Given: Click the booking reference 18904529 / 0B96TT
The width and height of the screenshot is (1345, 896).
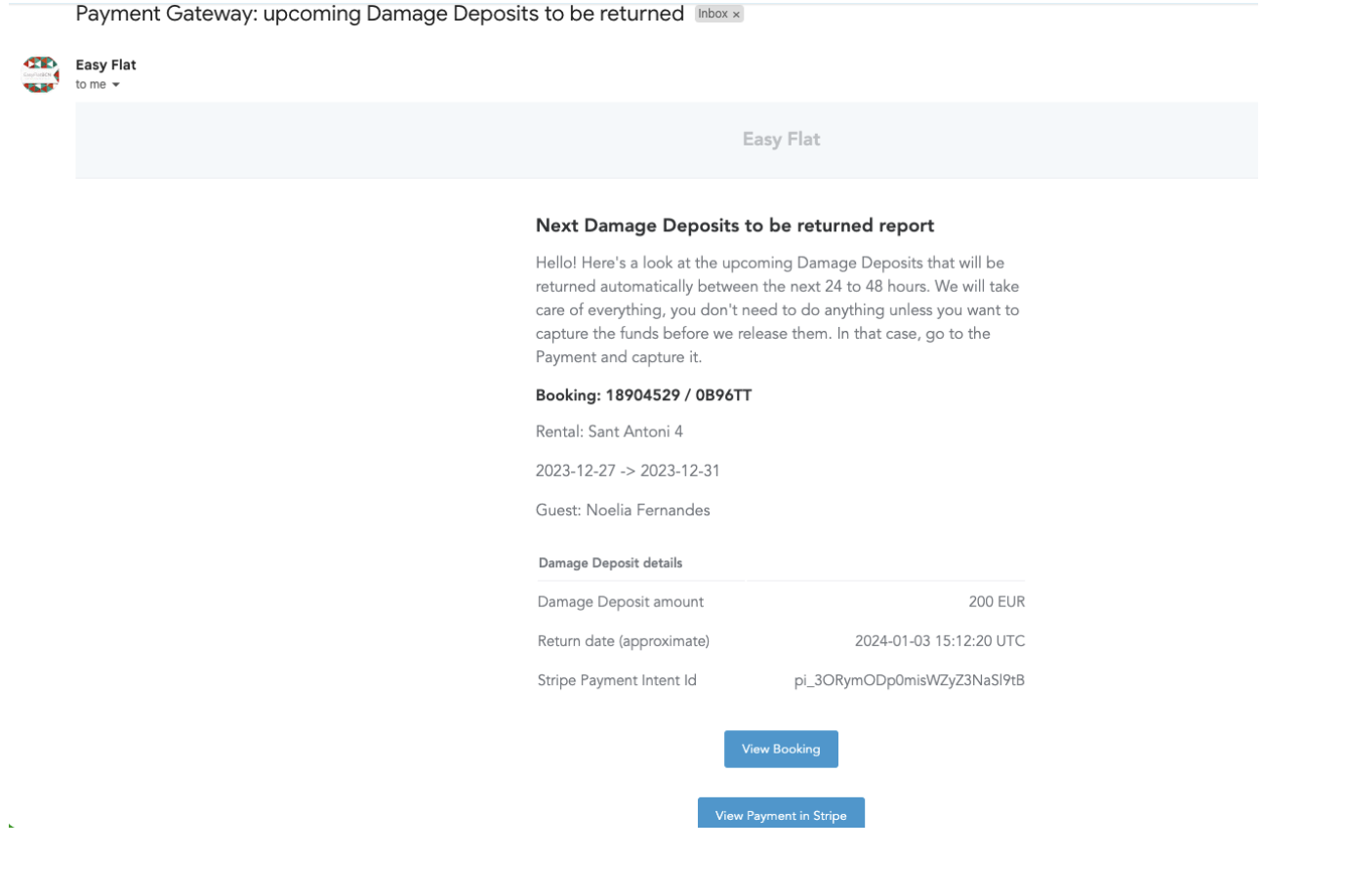Looking at the screenshot, I should tap(643, 396).
